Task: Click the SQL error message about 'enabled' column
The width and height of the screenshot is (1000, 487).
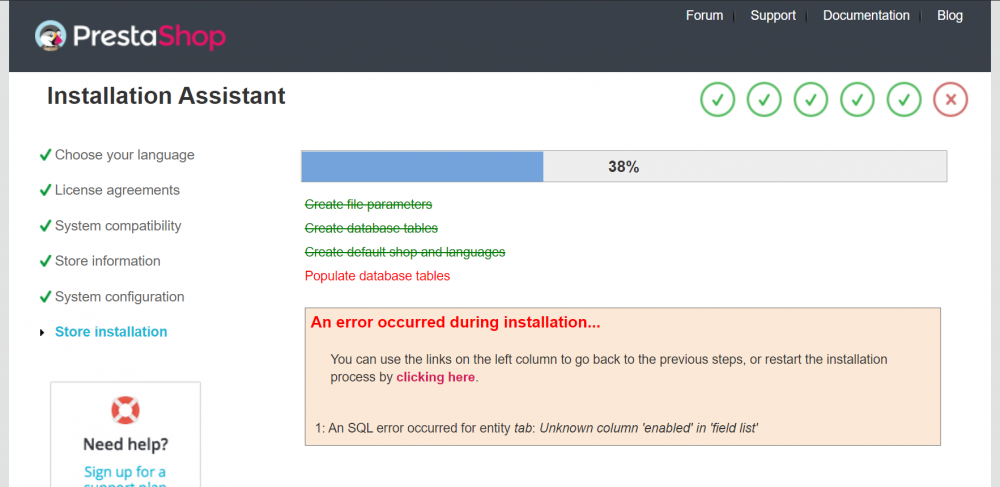Action: point(536,428)
